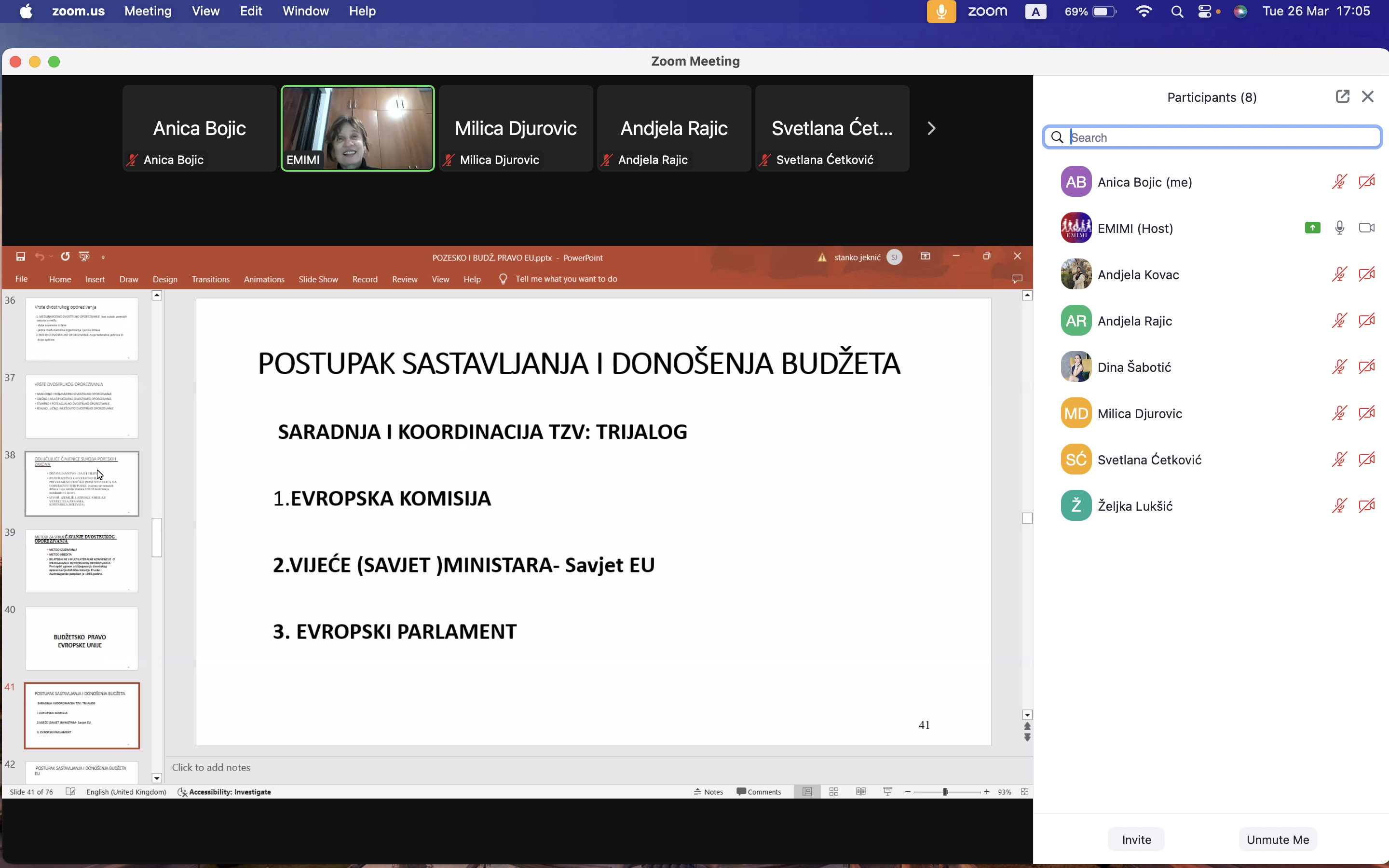Open Quick Access Toolbar customize dropdown
The width and height of the screenshot is (1389, 868).
click(103, 257)
